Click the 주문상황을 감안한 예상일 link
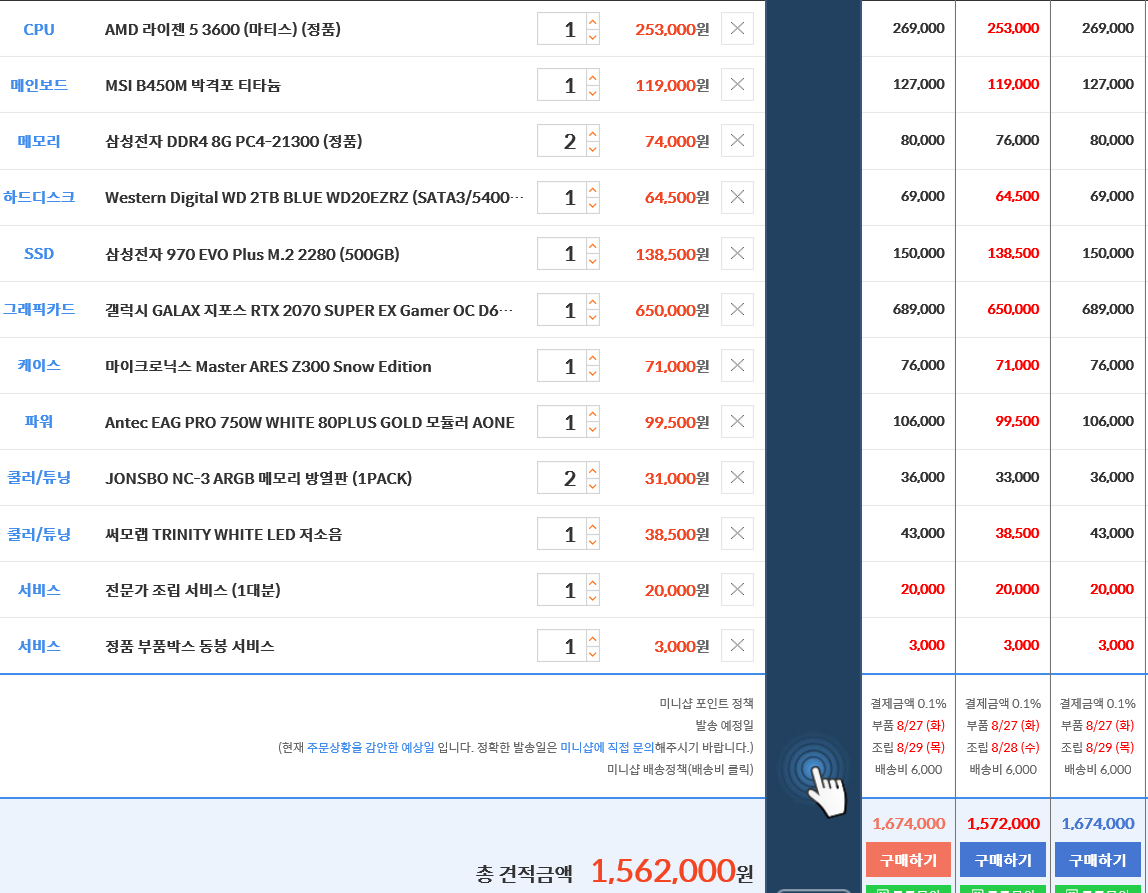Screen dimensions: 1148x893 click(x=370, y=747)
